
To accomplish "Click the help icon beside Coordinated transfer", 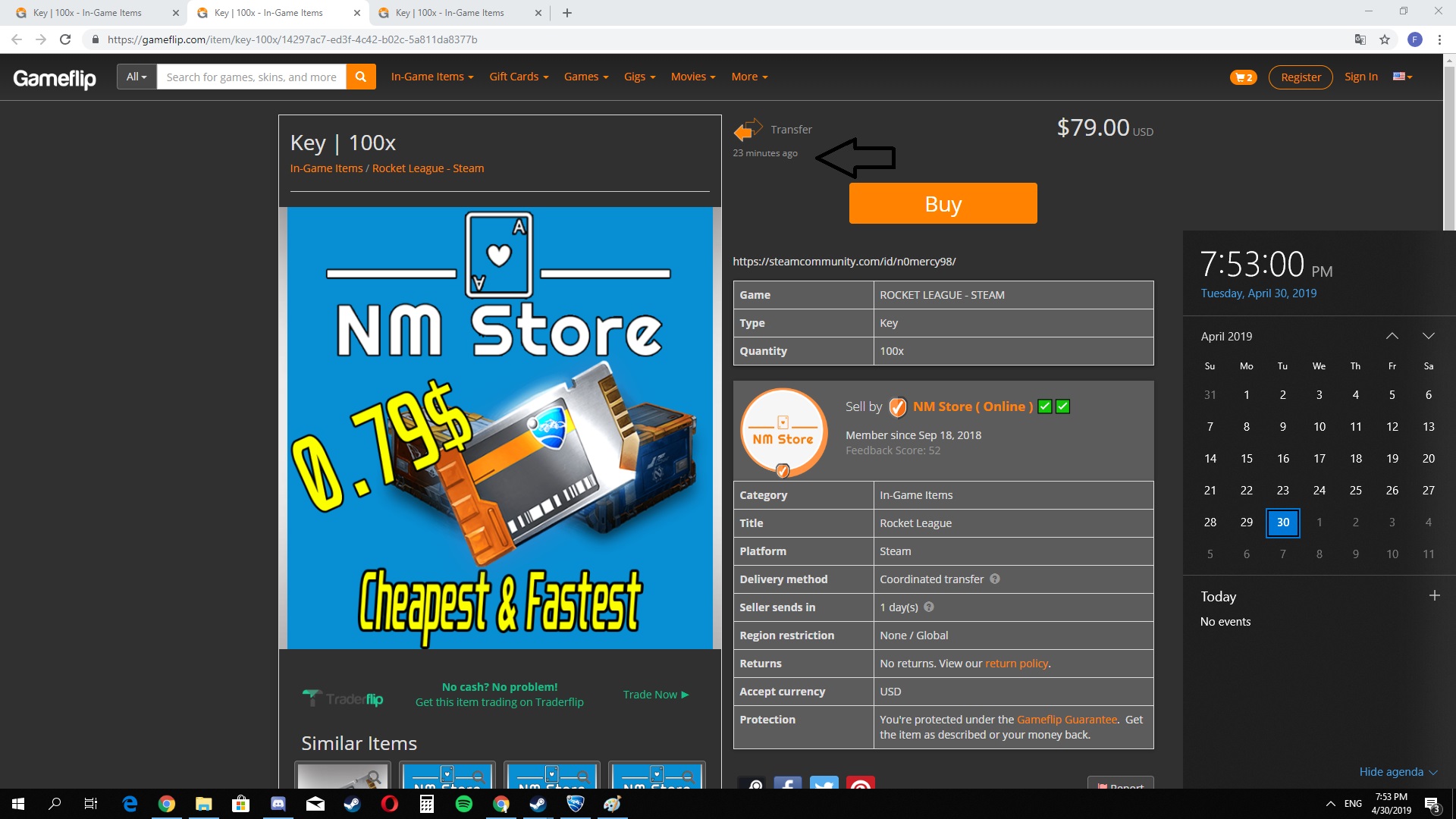I will pos(995,579).
